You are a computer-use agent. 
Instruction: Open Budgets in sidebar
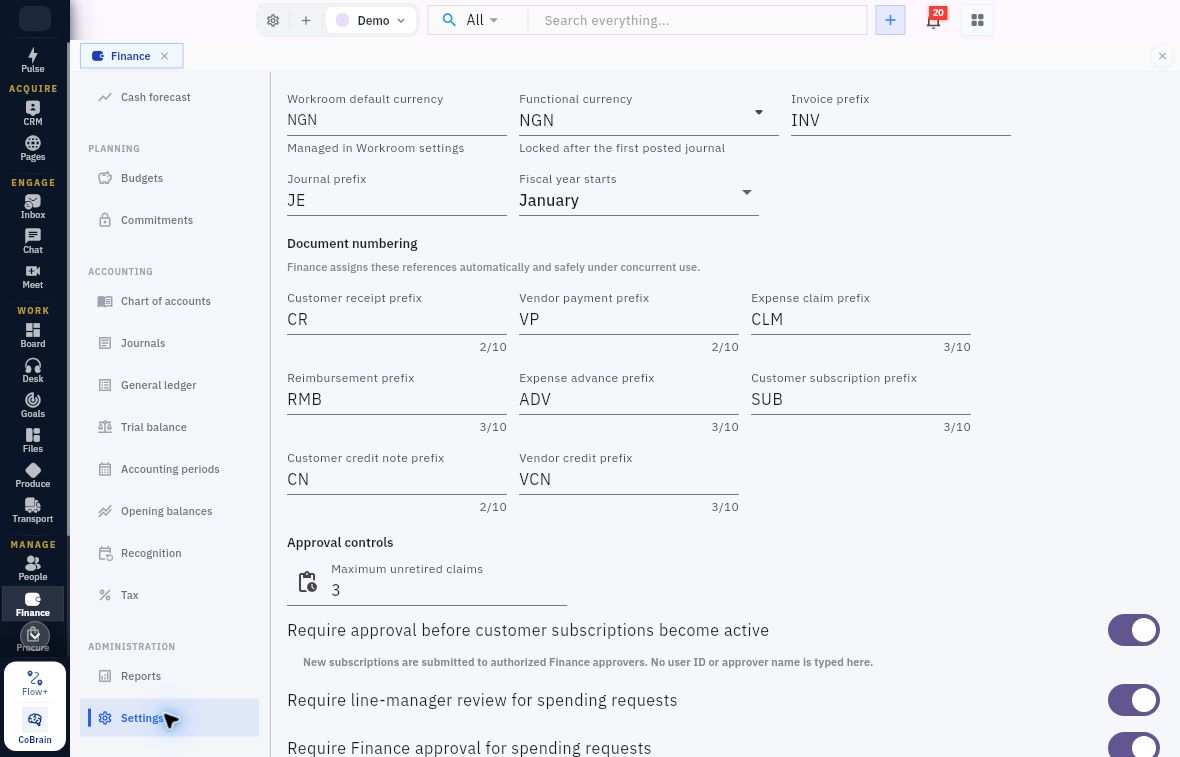pyautogui.click(x=169, y=178)
